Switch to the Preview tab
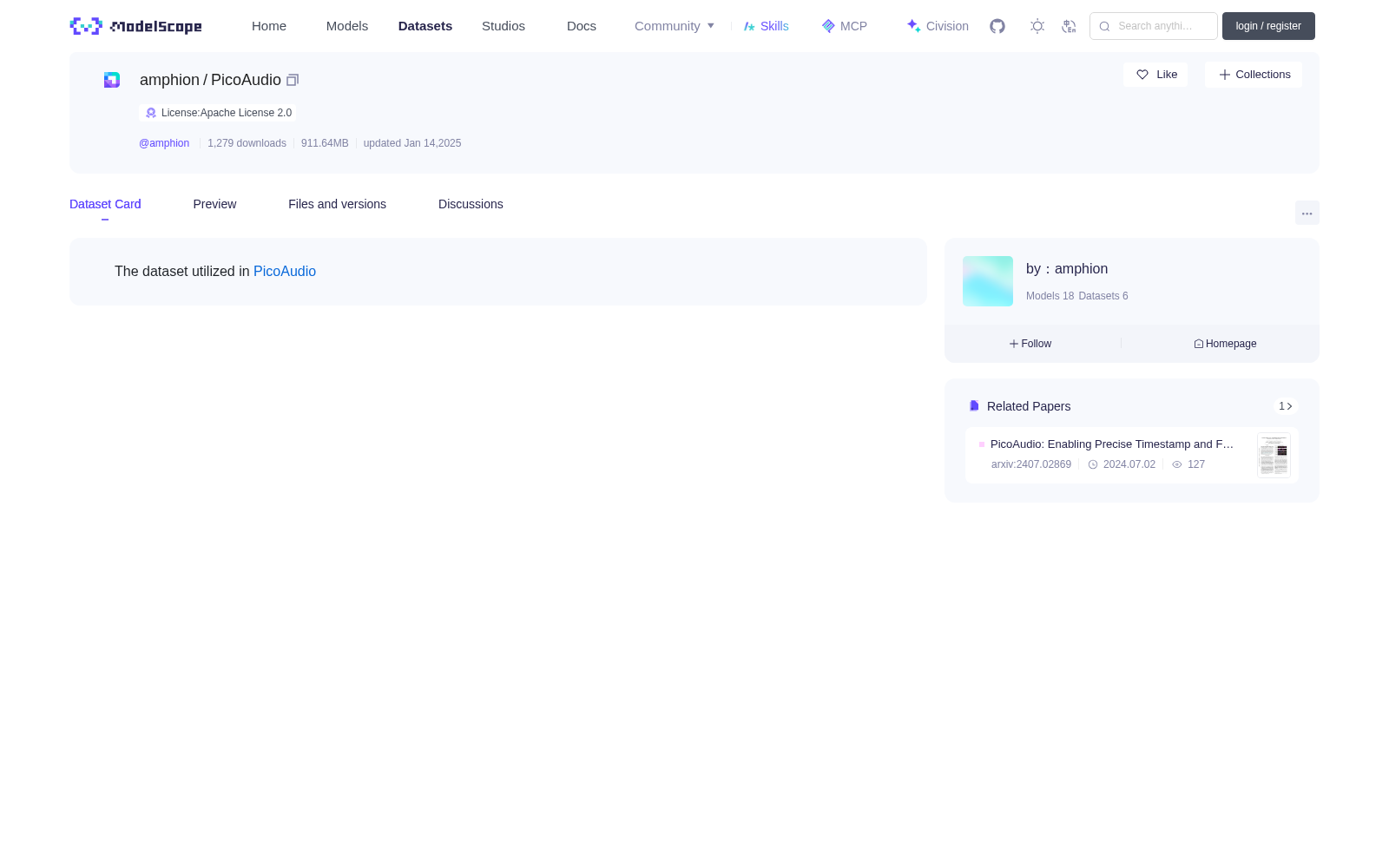The height and width of the screenshot is (868, 1389). click(x=214, y=204)
